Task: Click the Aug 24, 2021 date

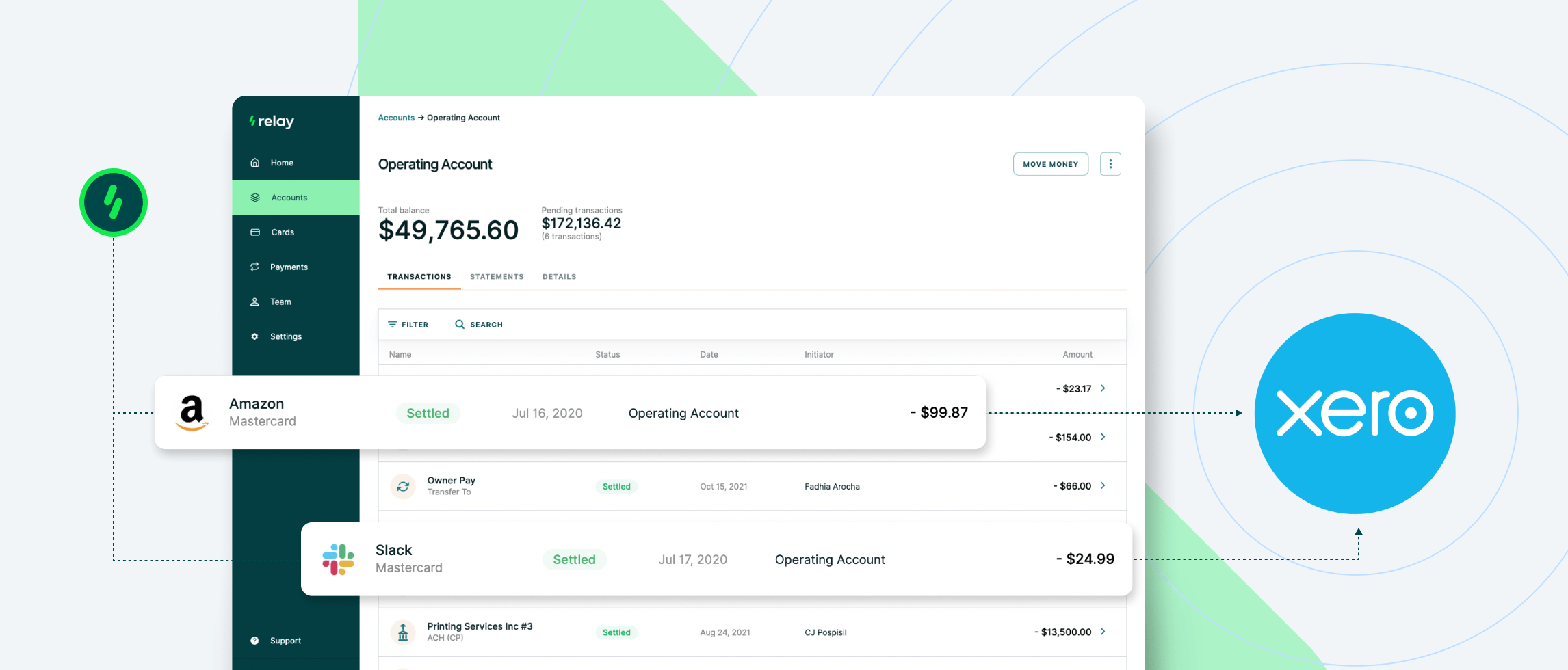Action: (724, 632)
